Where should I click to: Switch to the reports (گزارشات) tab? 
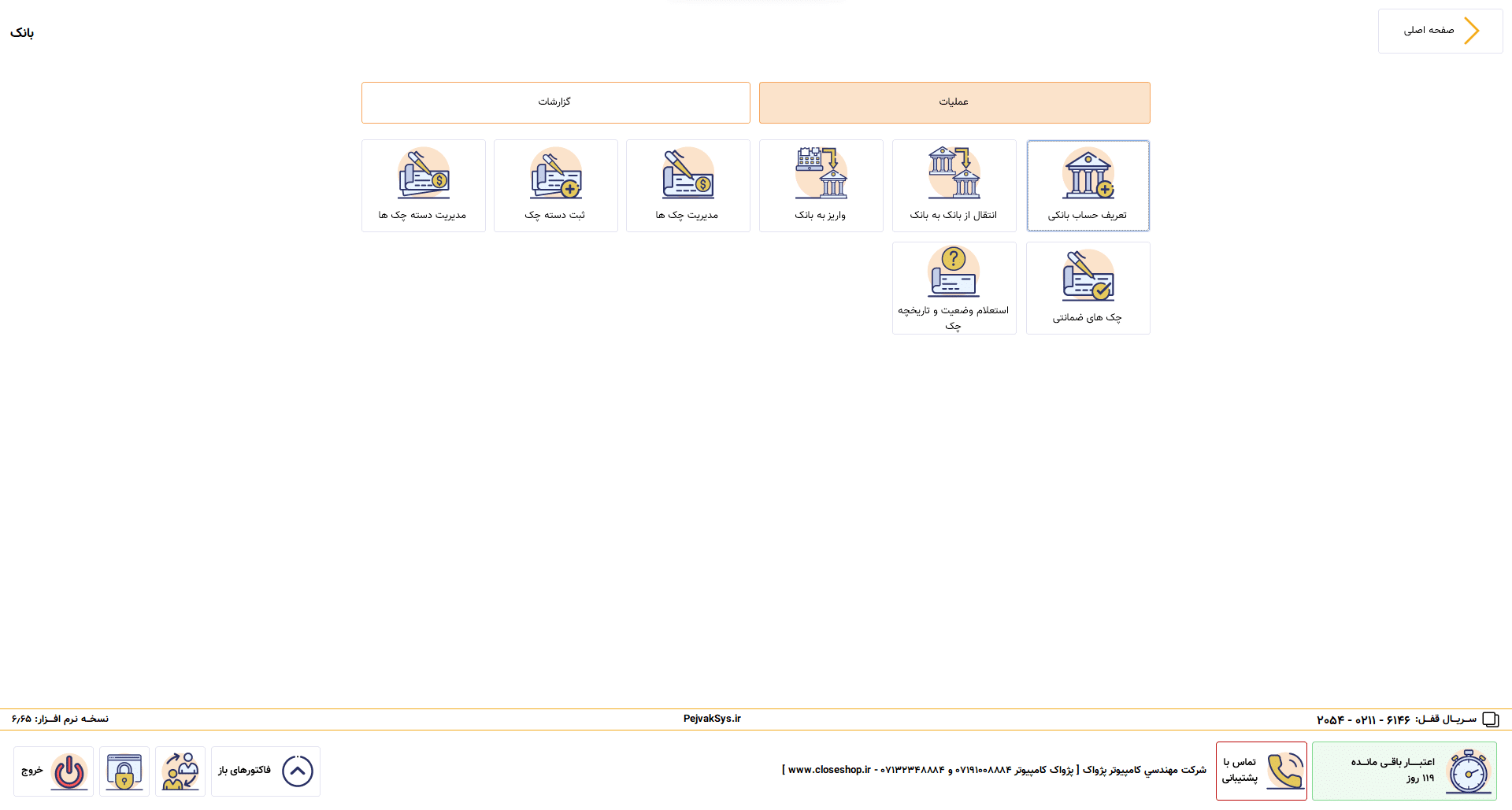pos(556,102)
